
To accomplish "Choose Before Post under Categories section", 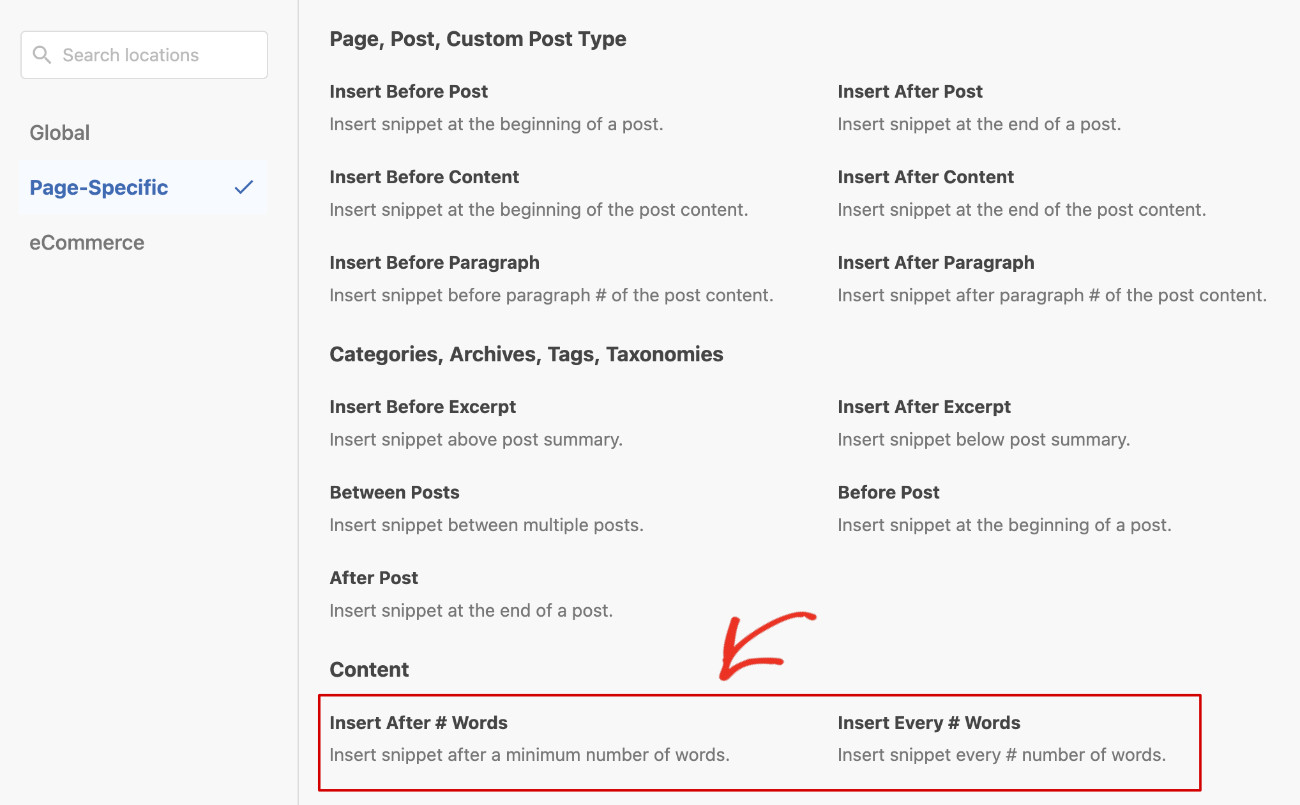I will (888, 492).
